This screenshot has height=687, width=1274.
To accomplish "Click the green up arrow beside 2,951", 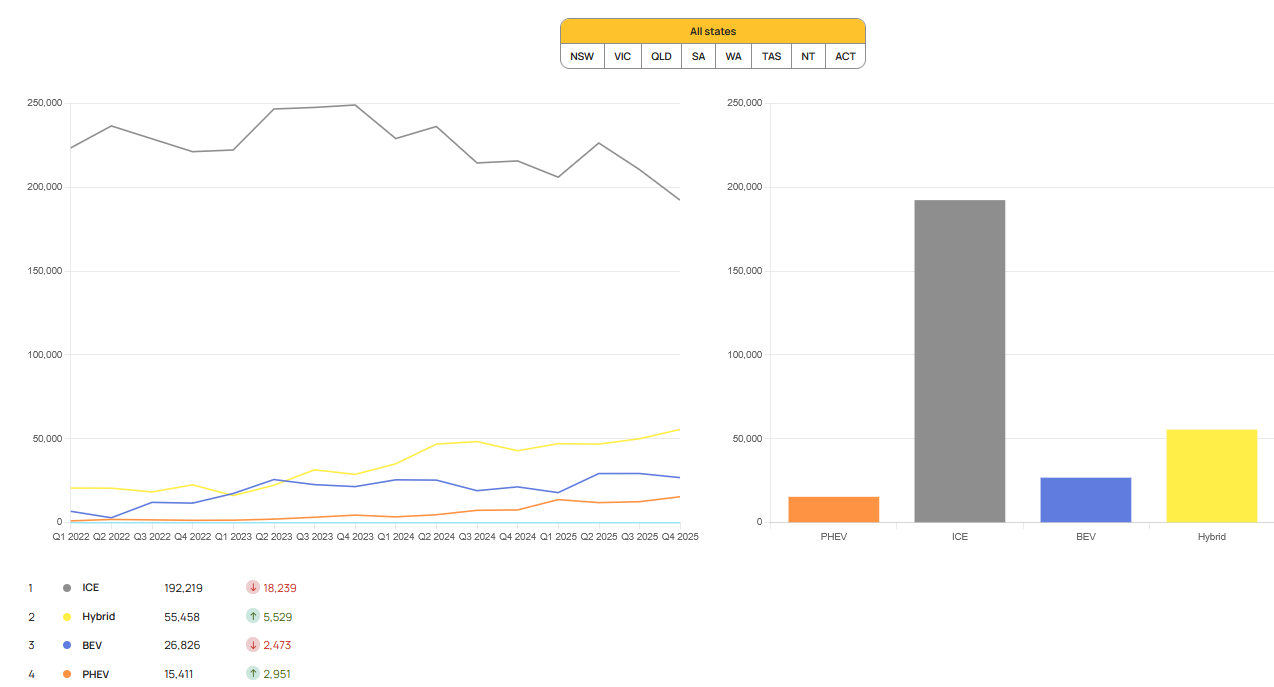I will pos(253,674).
